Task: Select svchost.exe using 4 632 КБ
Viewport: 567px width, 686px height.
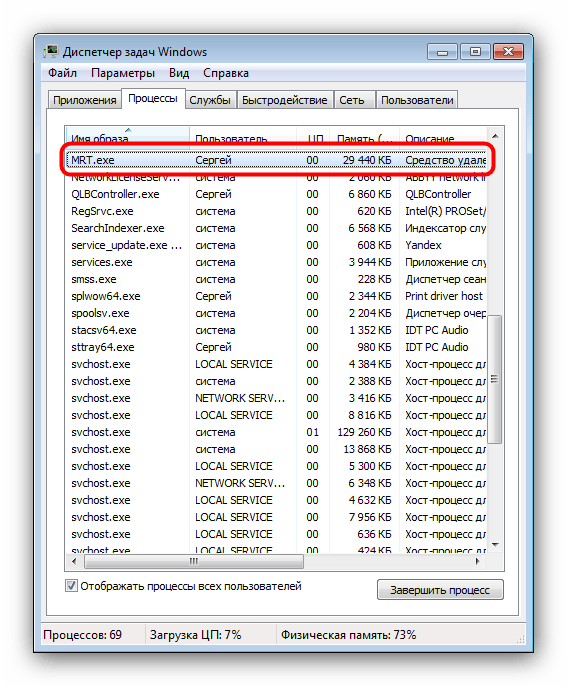Action: tap(276, 500)
